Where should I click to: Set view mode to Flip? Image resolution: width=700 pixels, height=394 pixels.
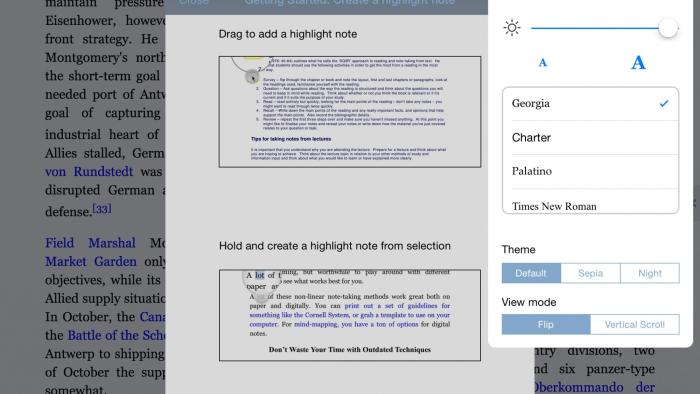coord(546,324)
